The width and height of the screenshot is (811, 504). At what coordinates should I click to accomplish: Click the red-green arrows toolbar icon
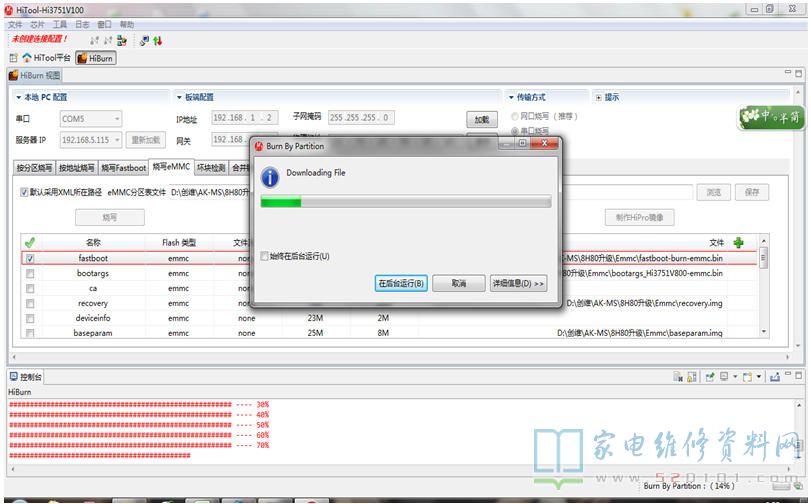point(158,40)
